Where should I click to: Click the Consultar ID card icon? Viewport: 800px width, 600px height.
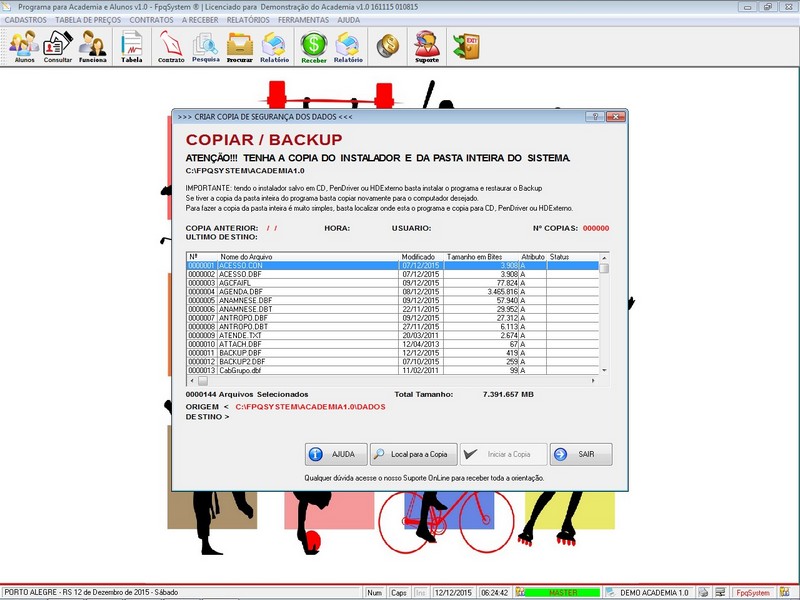[x=58, y=46]
